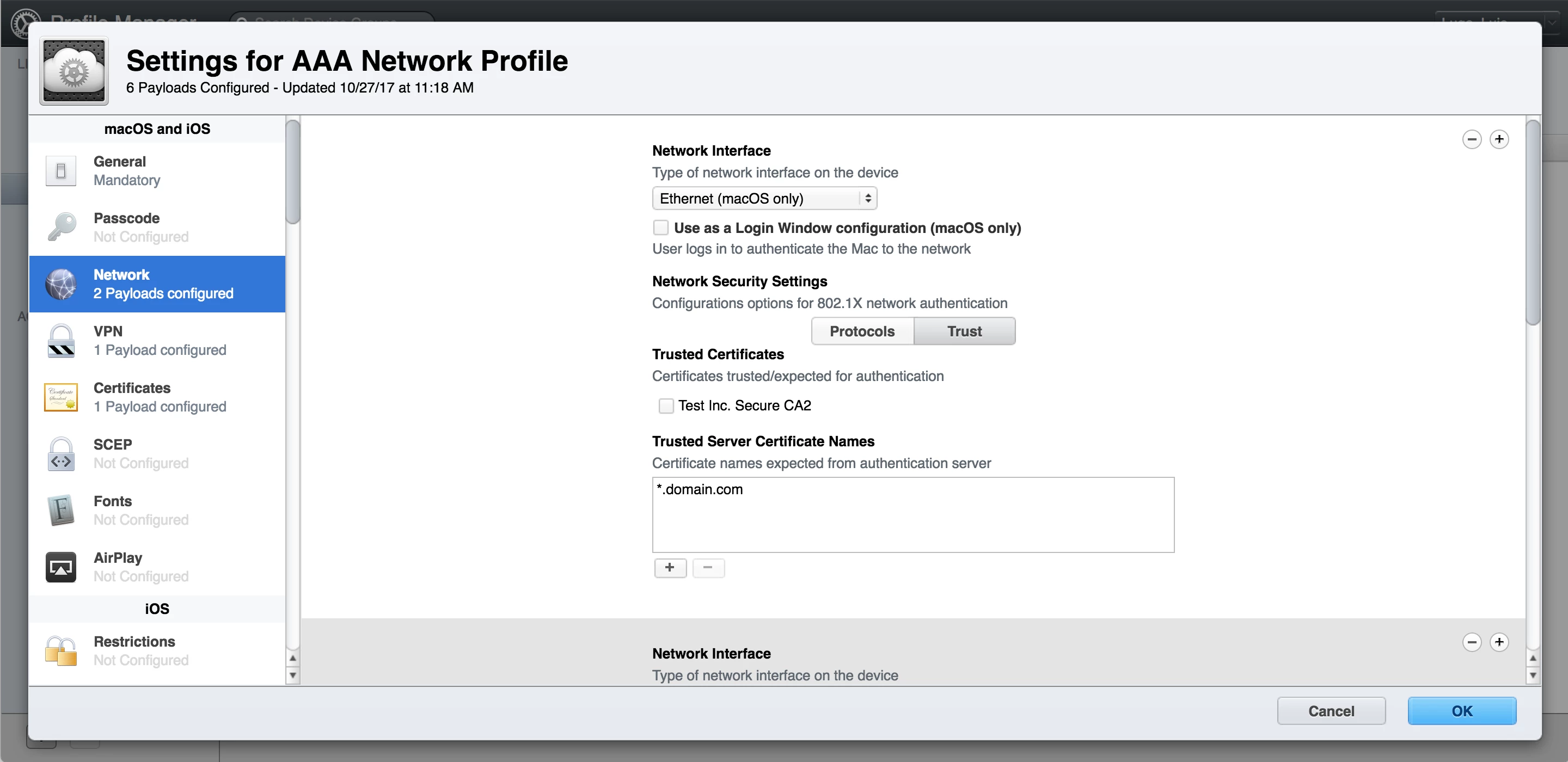Check the Test Inc. Secure CA2 certificate
Image resolution: width=1568 pixels, height=762 pixels.
[x=666, y=406]
